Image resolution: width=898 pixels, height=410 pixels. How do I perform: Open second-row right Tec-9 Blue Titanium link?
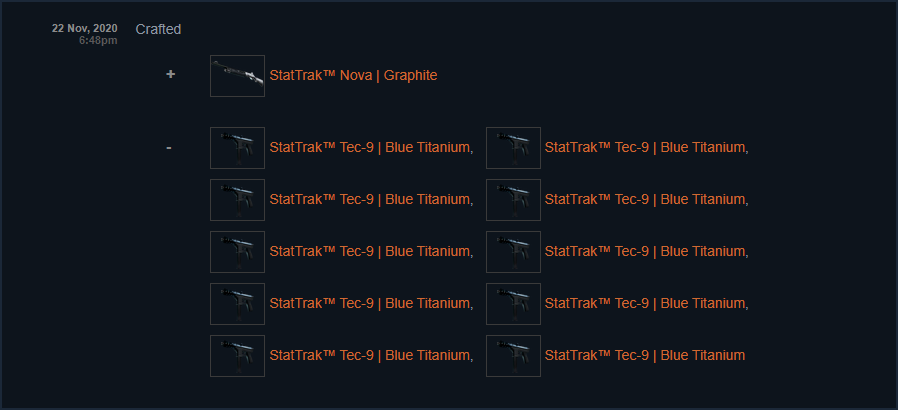645,200
